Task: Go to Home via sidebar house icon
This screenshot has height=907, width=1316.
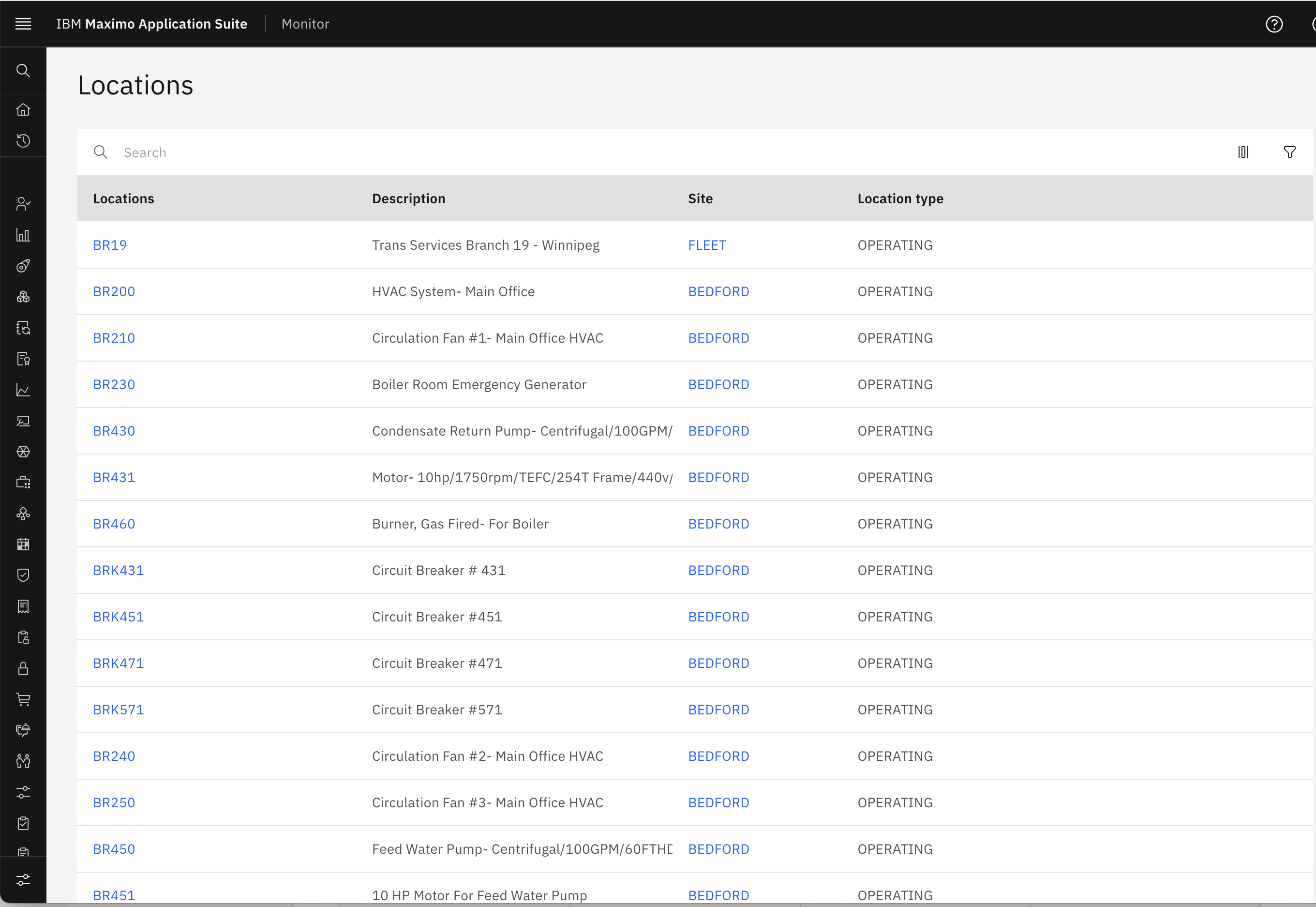Action: point(23,110)
